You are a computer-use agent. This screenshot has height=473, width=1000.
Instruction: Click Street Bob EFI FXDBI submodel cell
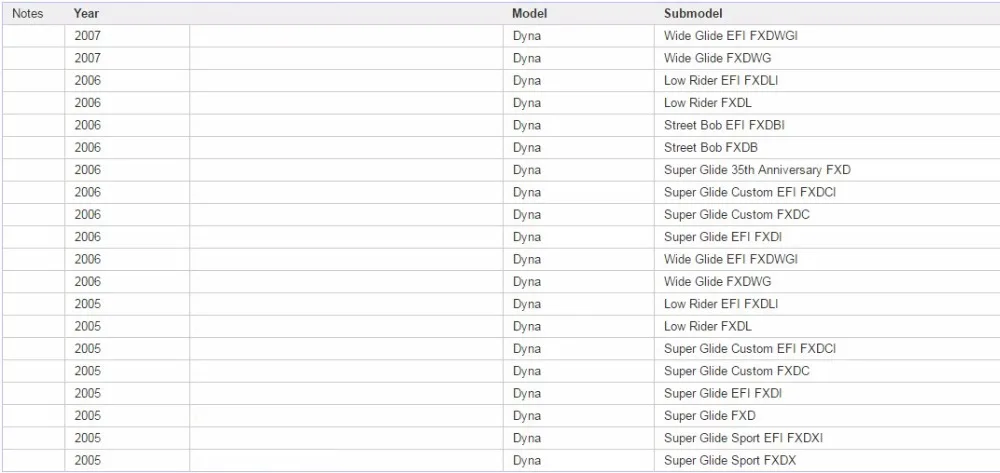pos(724,125)
